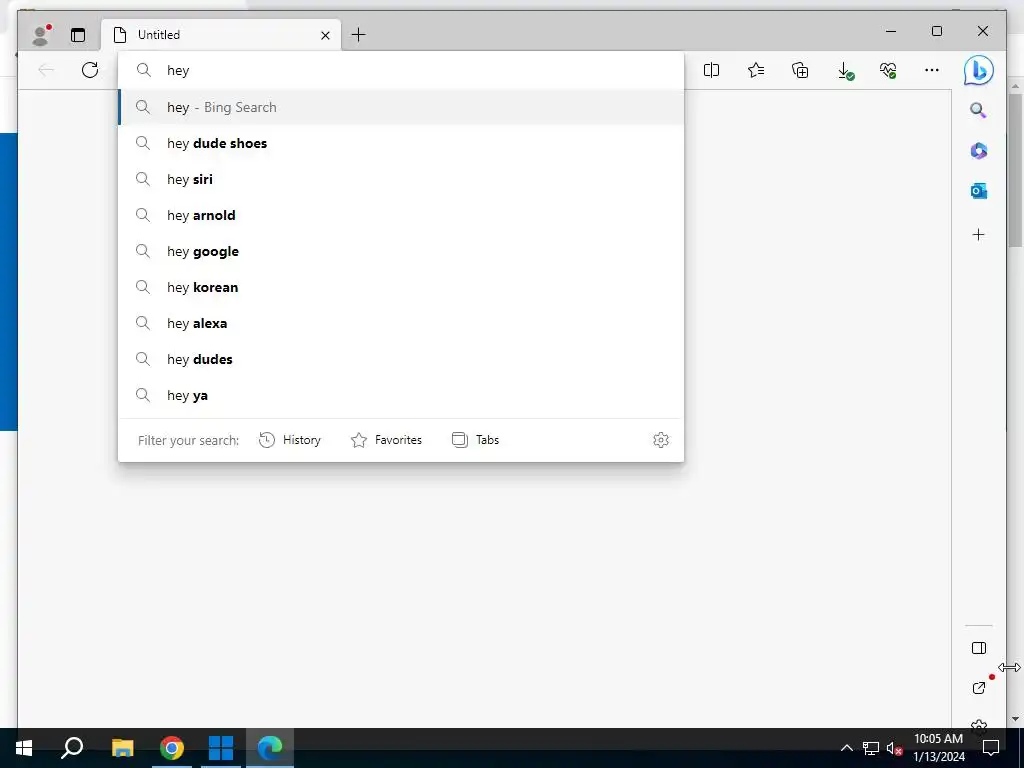Choose the 'hey dudes' suggestion
Image resolution: width=1024 pixels, height=768 pixels.
(401, 359)
